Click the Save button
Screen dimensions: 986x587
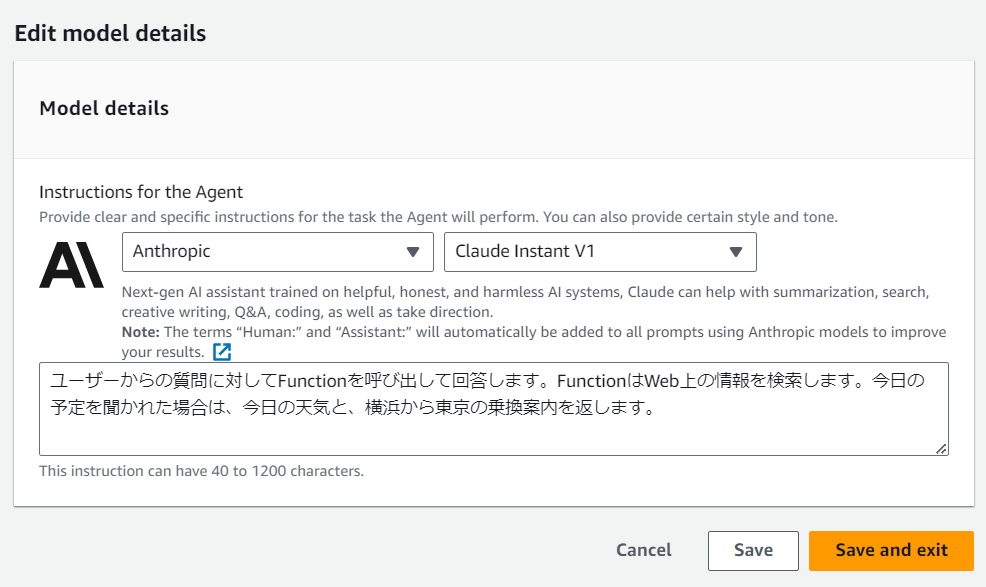(x=752, y=550)
